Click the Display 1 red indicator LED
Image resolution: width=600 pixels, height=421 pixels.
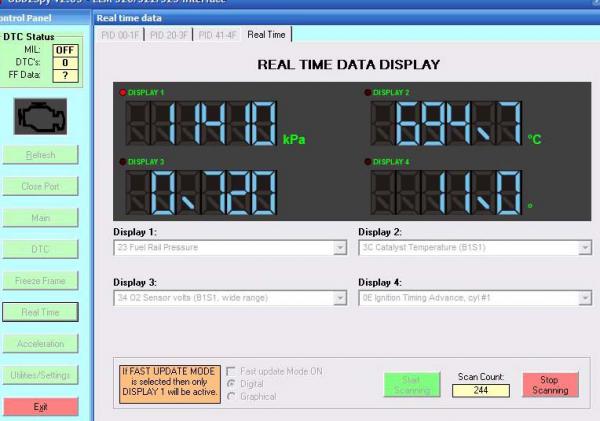pyautogui.click(x=121, y=93)
